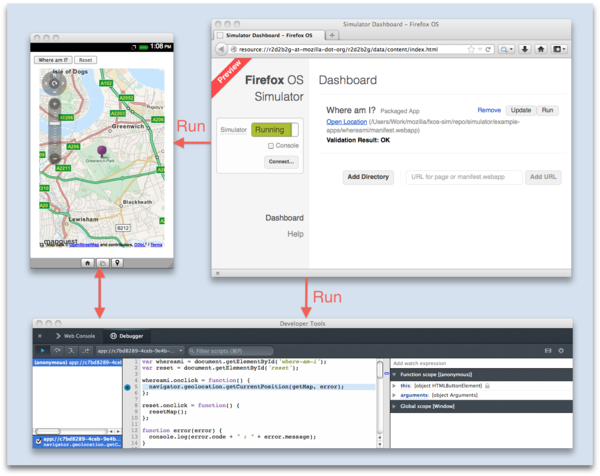The image size is (600, 476).
Task: Click the Remove link for Where am I
Action: 489,110
